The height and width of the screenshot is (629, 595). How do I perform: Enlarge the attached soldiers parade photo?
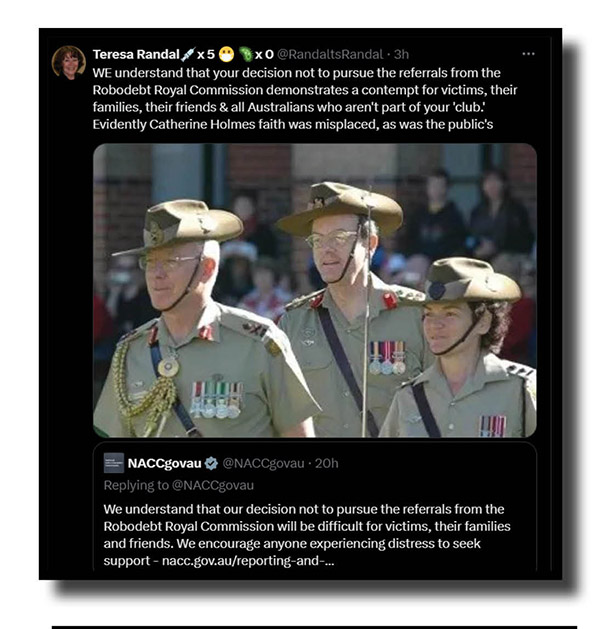point(315,290)
